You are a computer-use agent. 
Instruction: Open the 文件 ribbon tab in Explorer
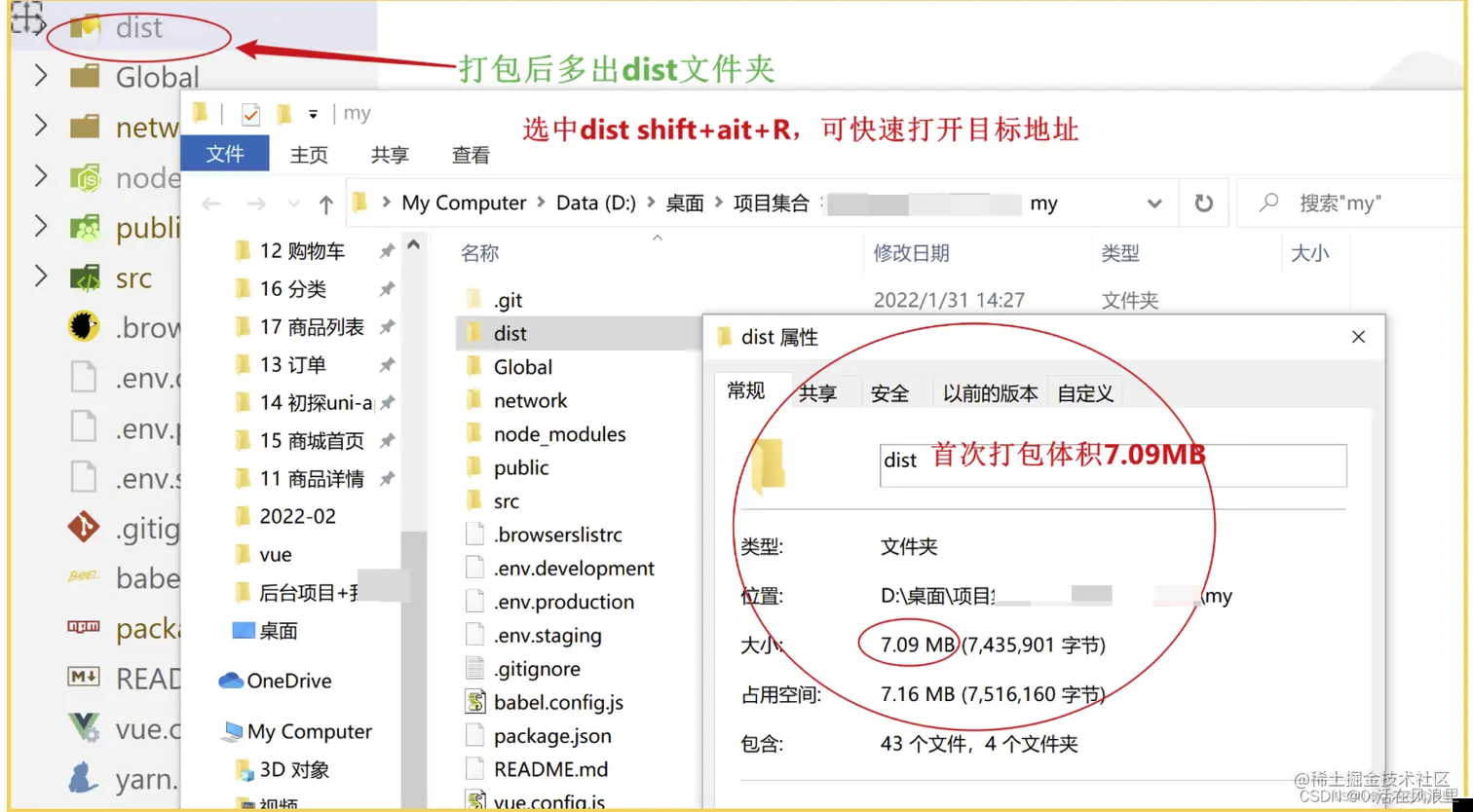coord(225,154)
